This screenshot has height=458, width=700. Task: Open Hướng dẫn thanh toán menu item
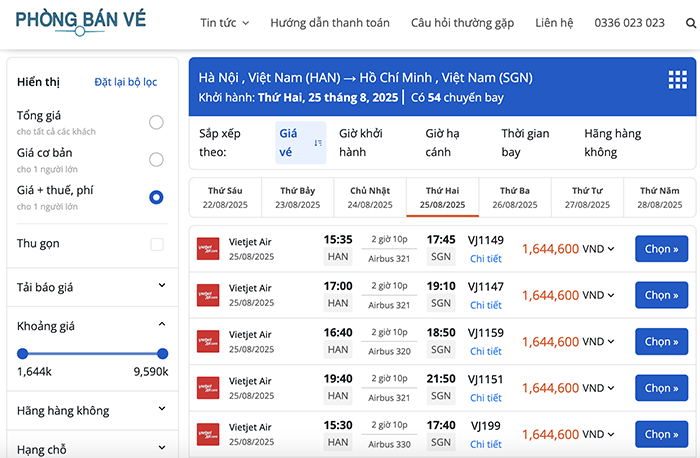[329, 22]
